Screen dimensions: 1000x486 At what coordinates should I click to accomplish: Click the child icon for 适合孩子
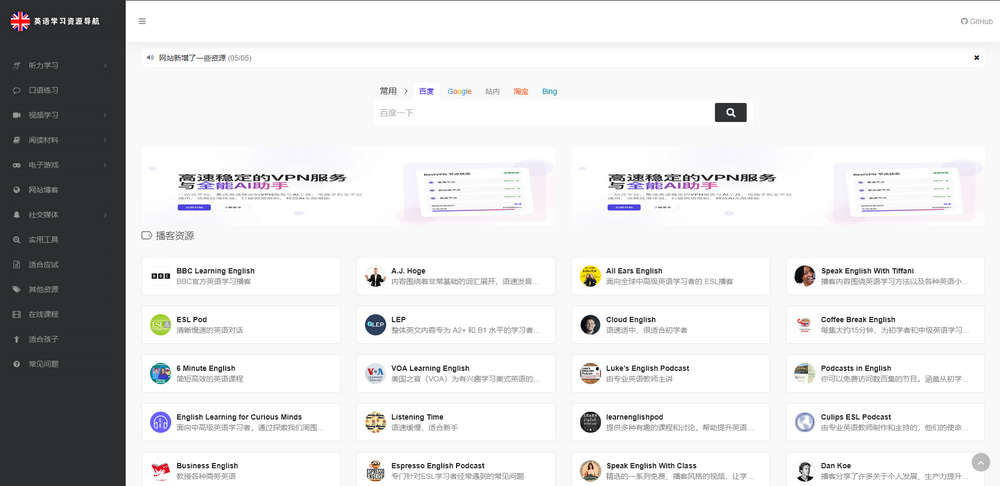coord(17,339)
